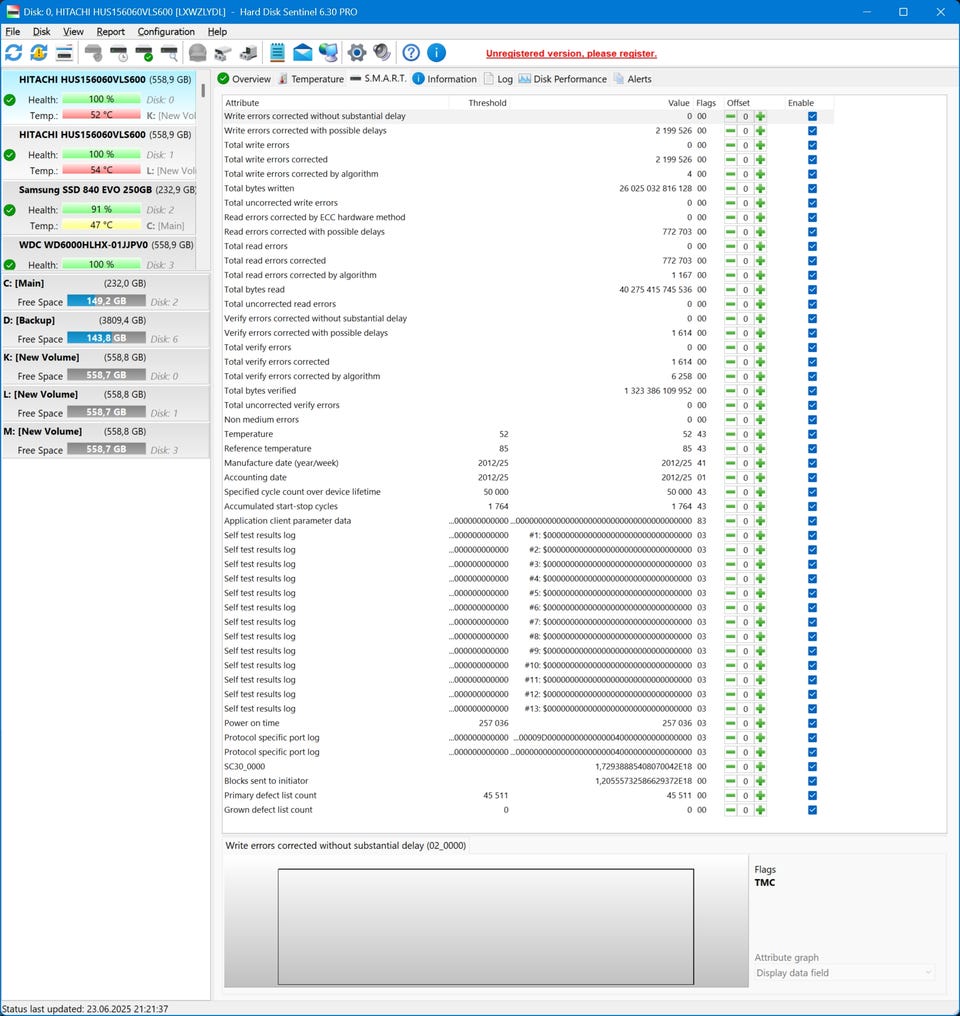
Task: Click the C: Free Space 149,2 GB bar
Action: (x=106, y=301)
